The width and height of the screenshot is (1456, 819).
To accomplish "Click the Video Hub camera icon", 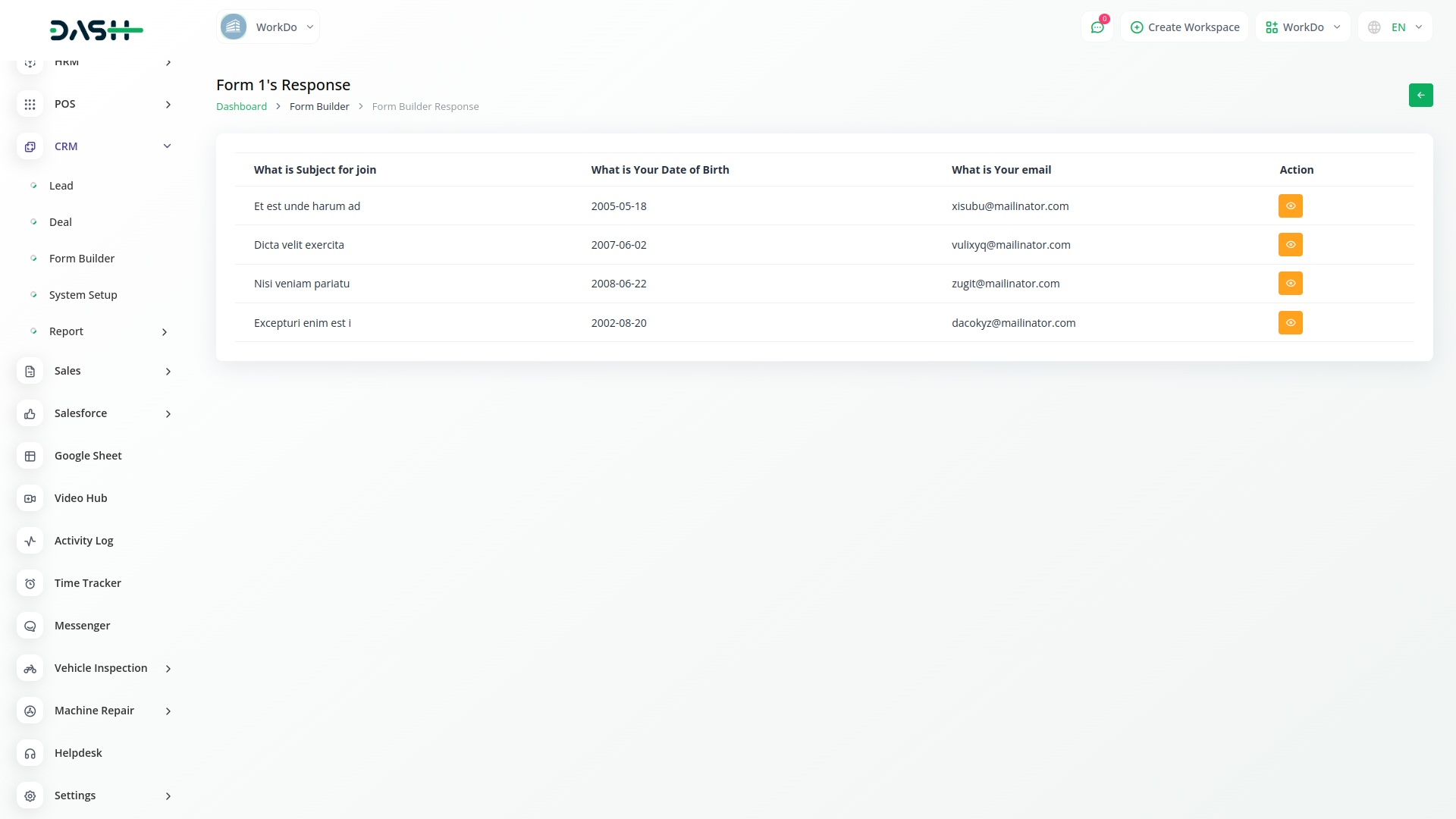I will click(30, 498).
